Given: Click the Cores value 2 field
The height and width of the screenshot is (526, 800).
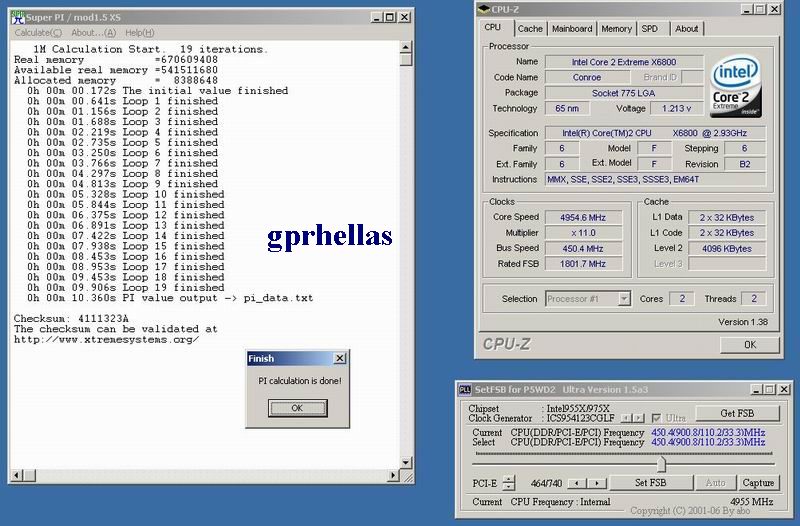Looking at the screenshot, I should tap(682, 299).
